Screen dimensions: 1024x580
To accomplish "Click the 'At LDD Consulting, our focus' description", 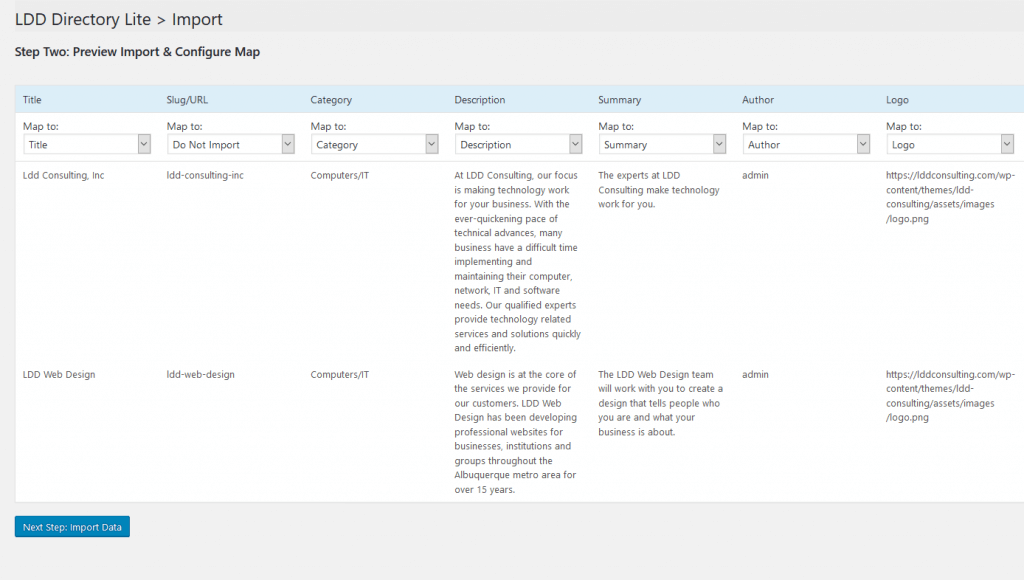I will [517, 261].
